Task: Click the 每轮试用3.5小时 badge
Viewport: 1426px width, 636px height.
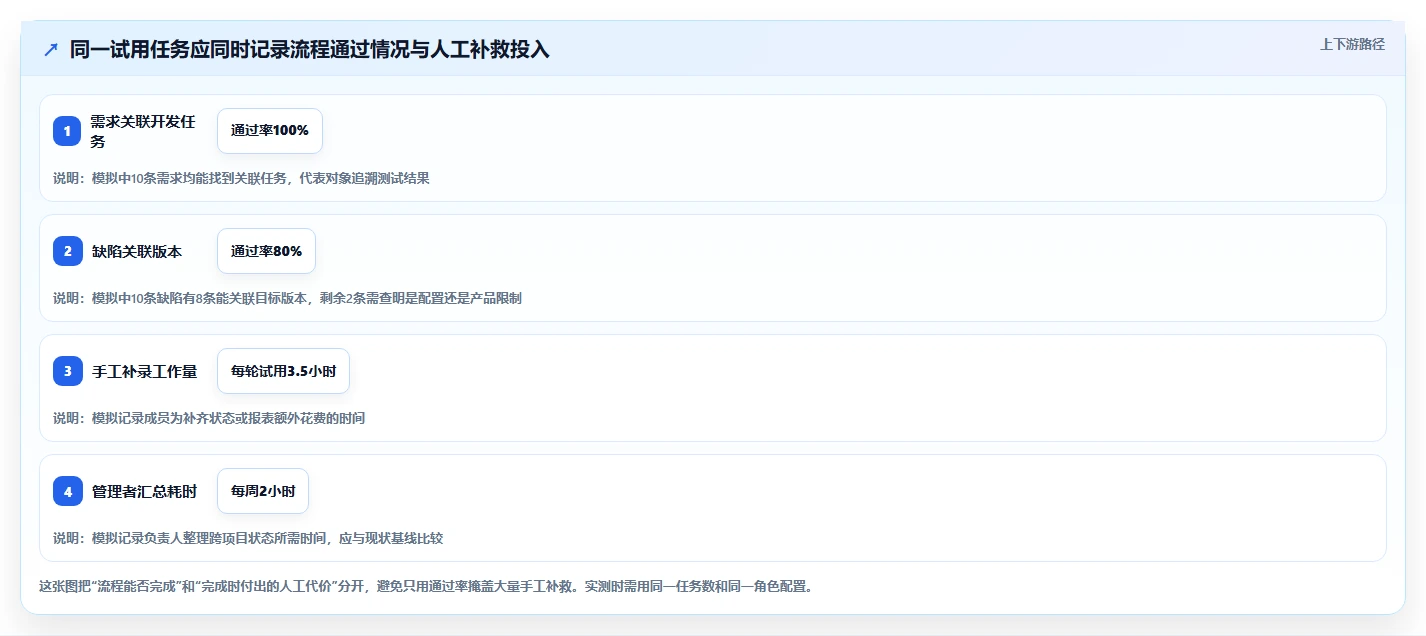Action: point(283,371)
